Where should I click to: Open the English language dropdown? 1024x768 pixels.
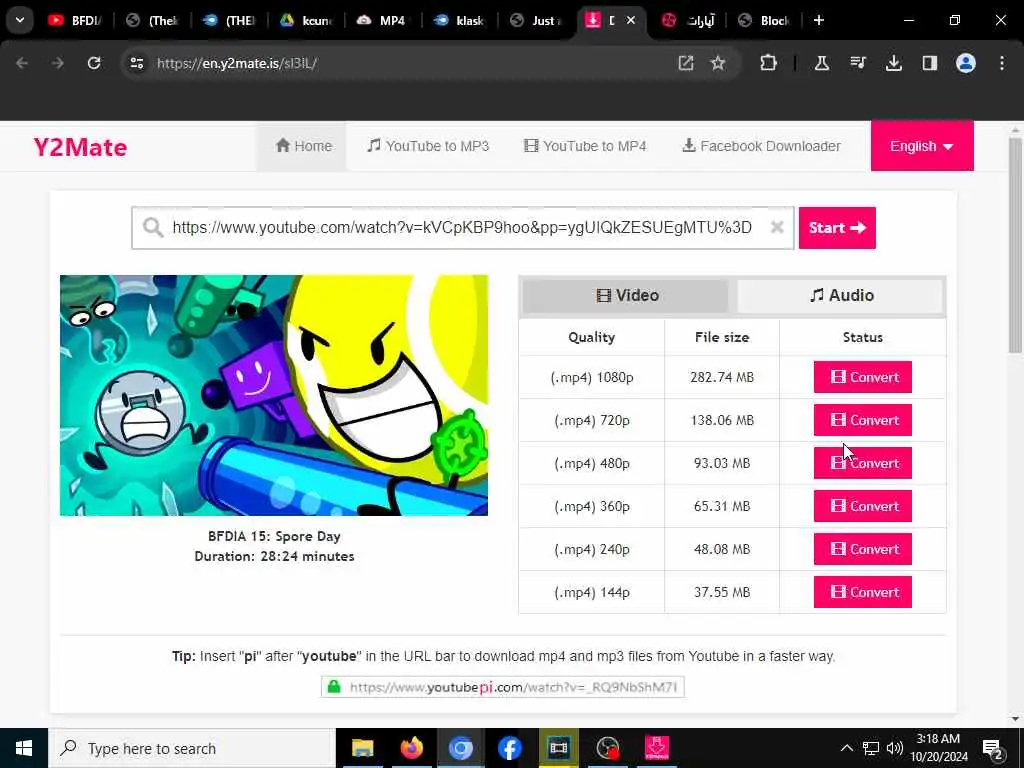tap(921, 146)
